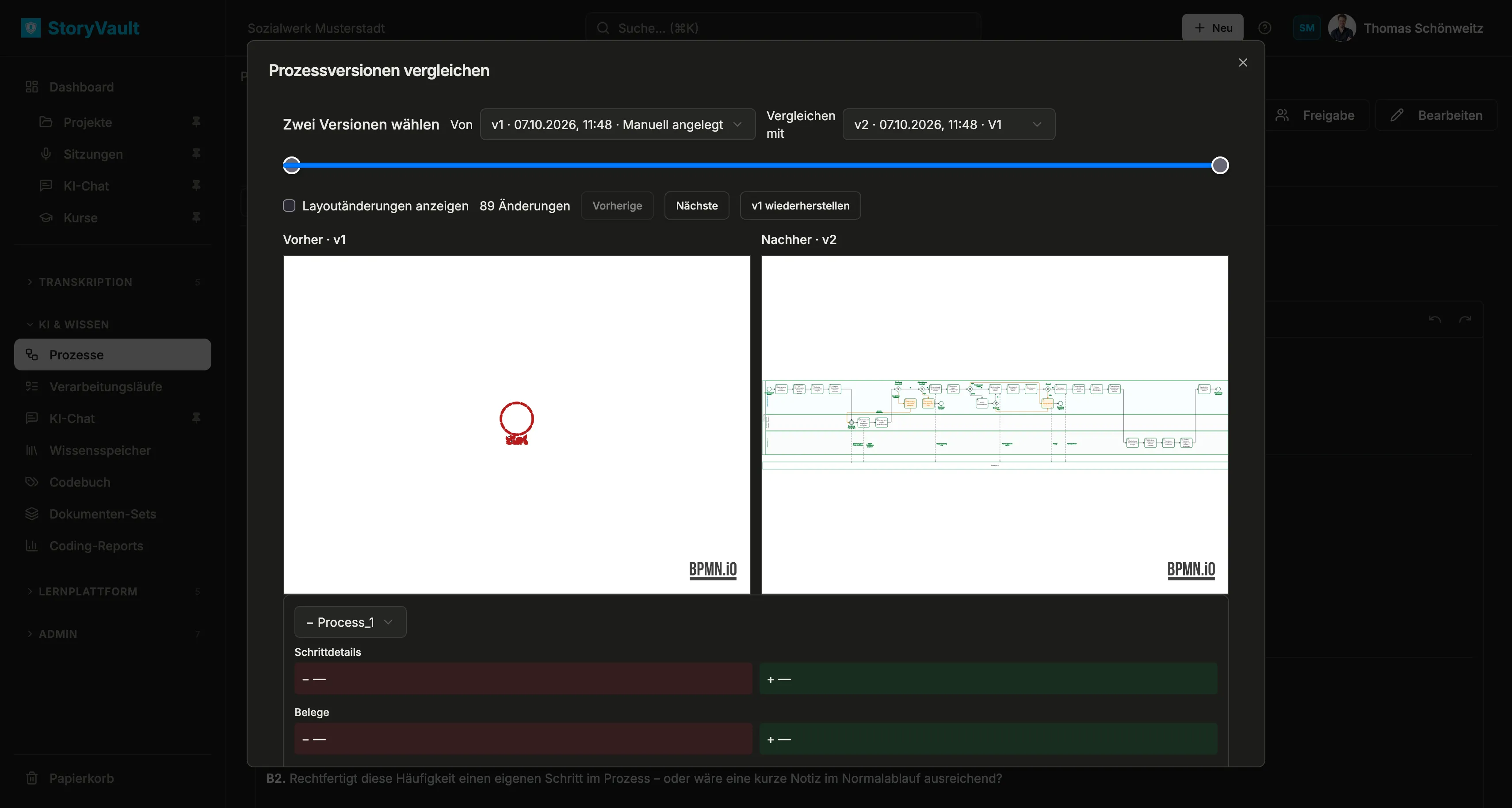Click the pin icon next to Projekte
1512x808 pixels.
tap(197, 122)
